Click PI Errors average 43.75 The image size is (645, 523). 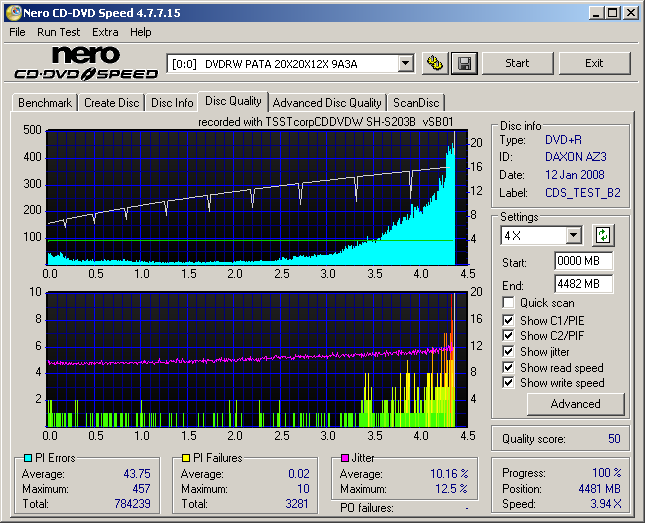point(137,474)
